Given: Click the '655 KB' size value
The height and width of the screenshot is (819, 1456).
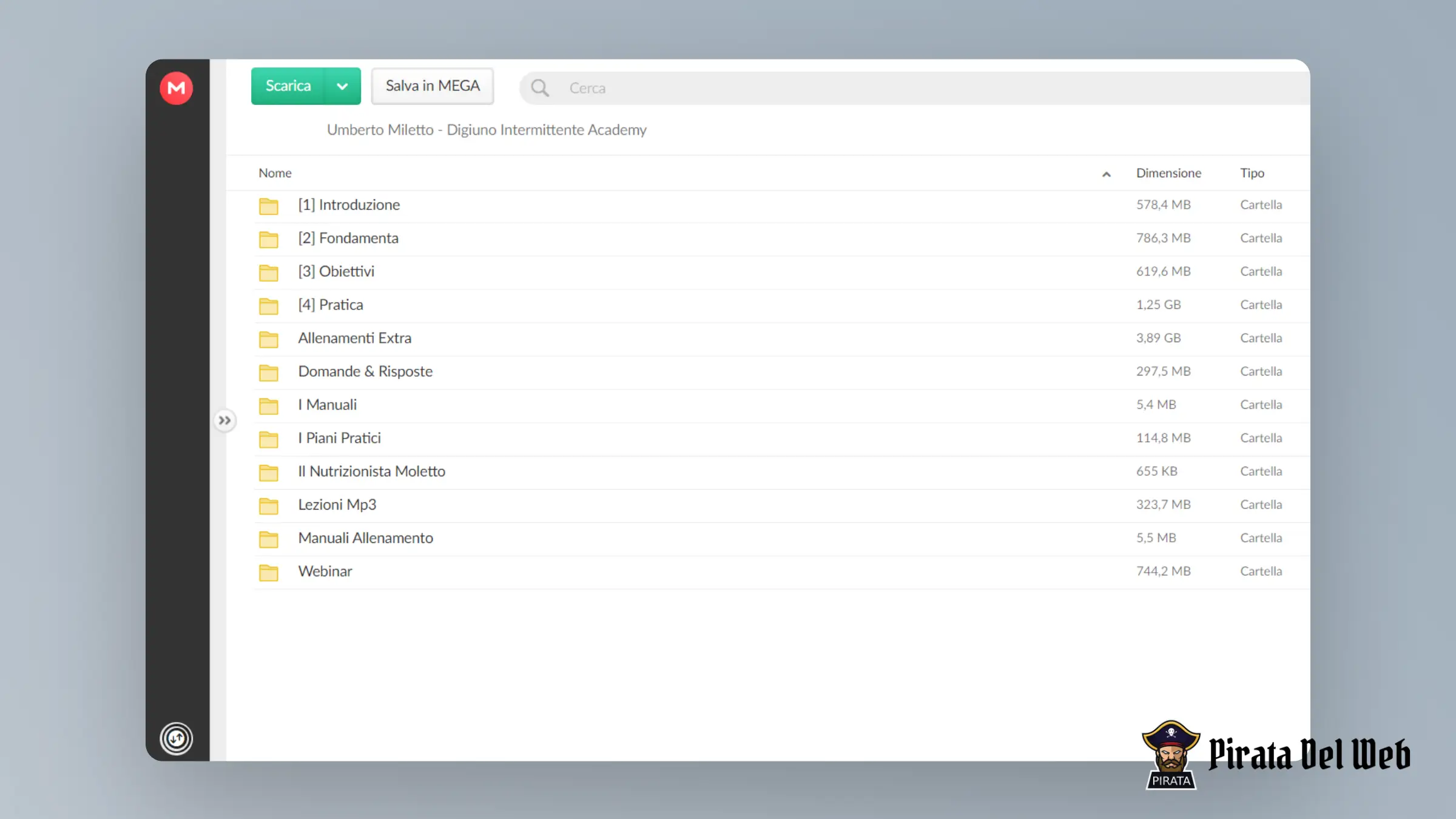Looking at the screenshot, I should pyautogui.click(x=1157, y=471).
